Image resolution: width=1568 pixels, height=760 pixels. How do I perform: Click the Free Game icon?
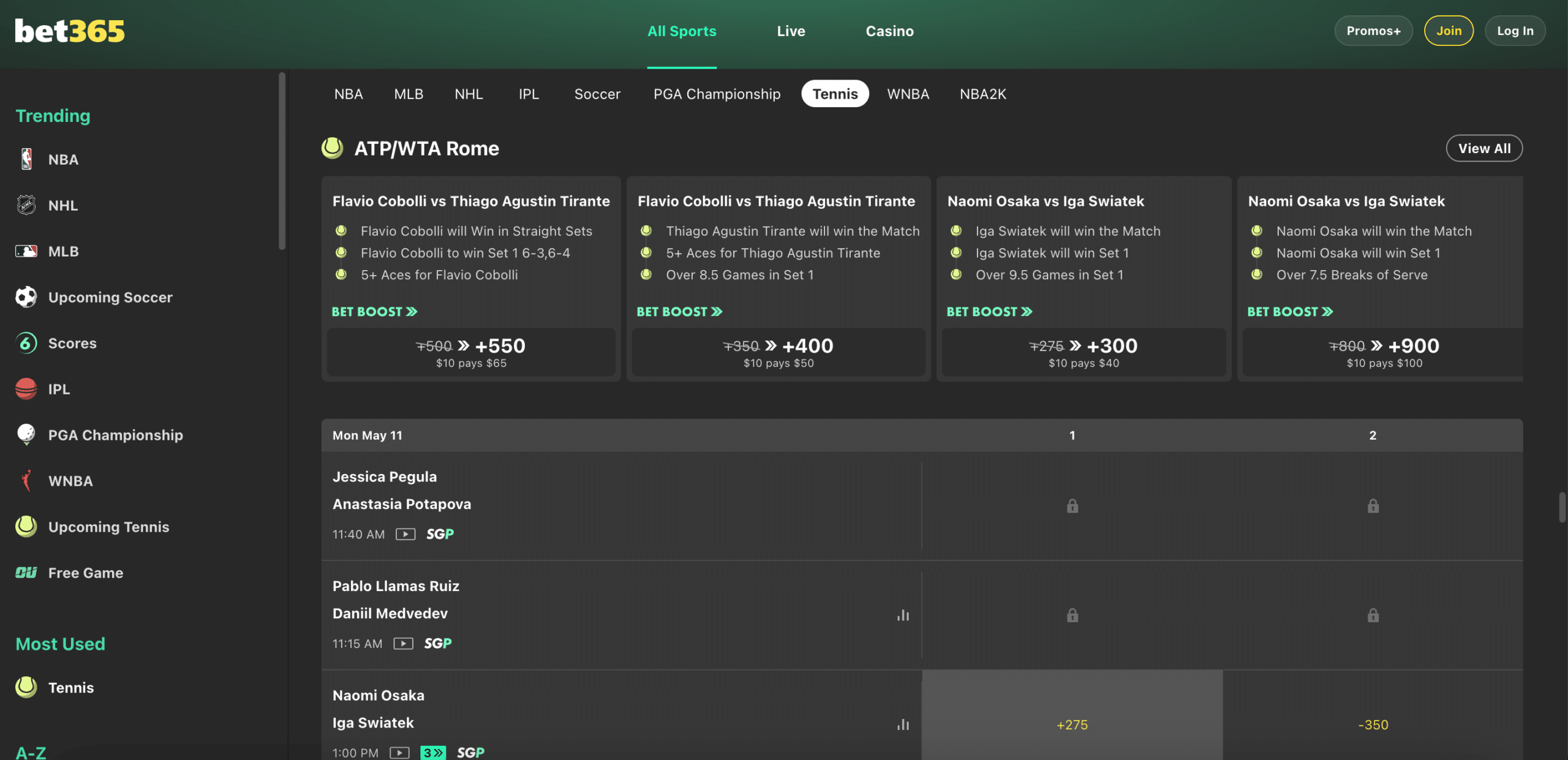tap(26, 573)
